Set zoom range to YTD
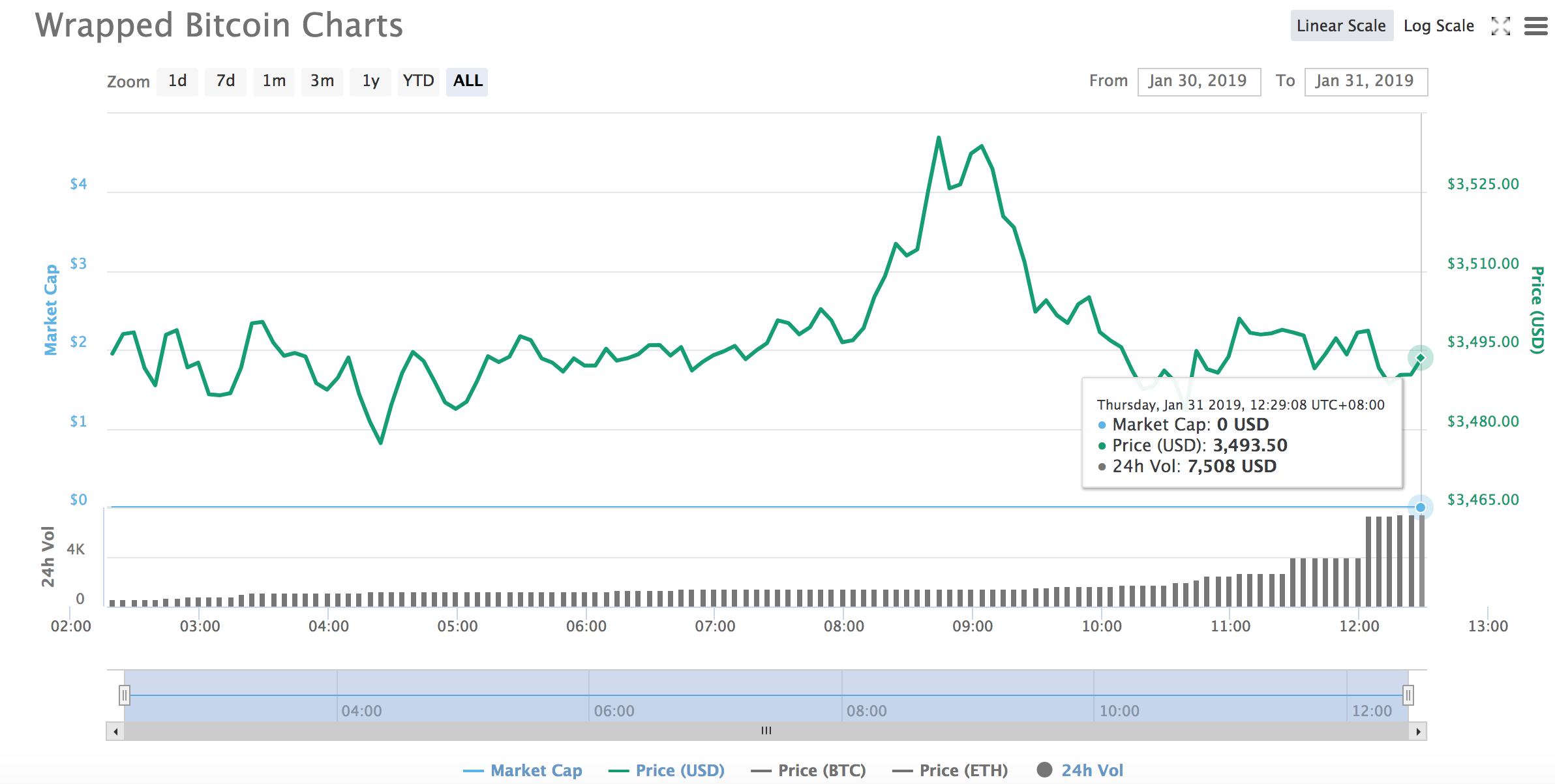 (419, 82)
